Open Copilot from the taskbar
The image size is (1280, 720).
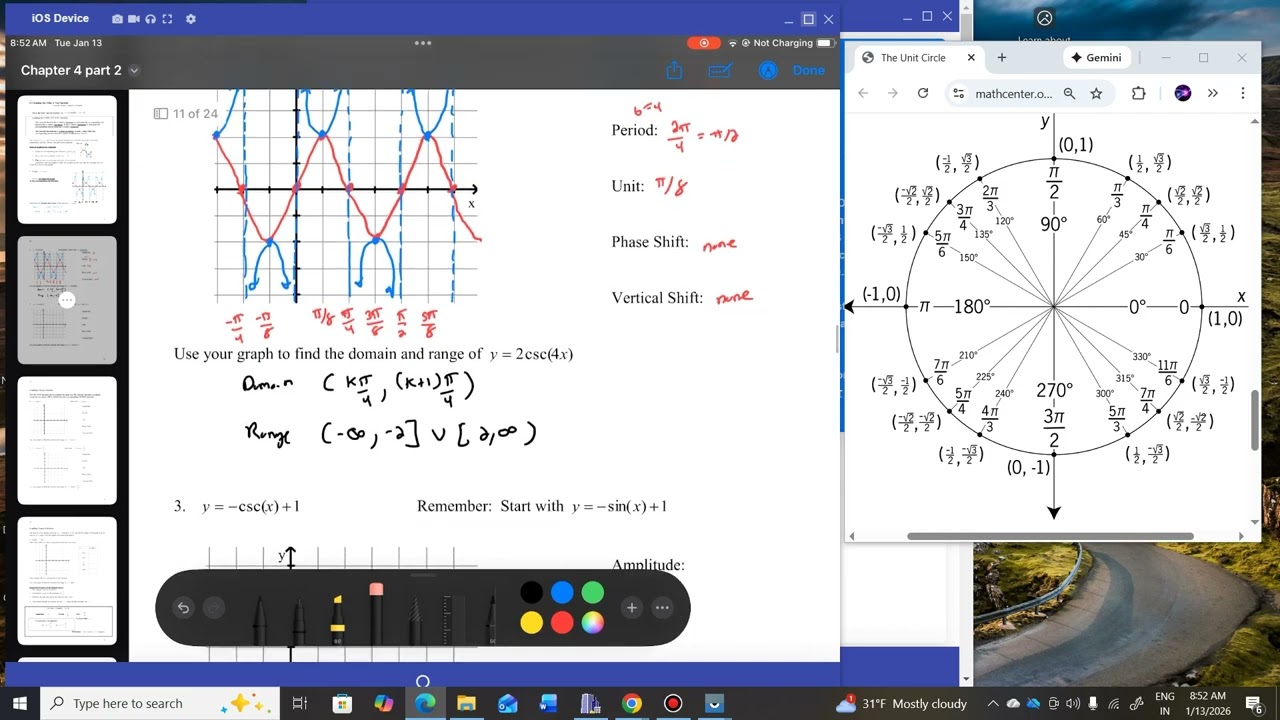pos(384,703)
